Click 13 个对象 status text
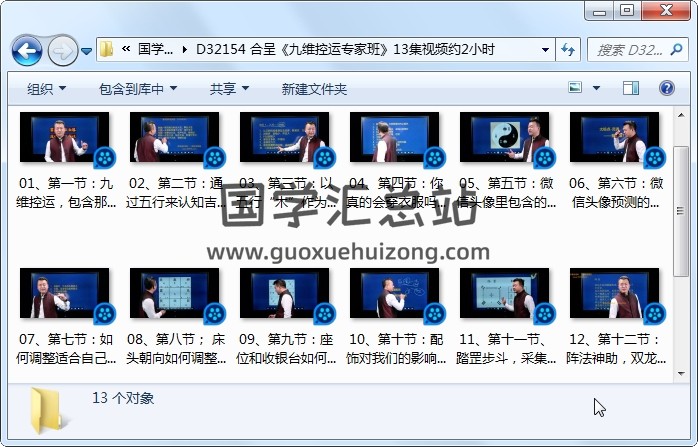This screenshot has height=447, width=698. pos(123,398)
